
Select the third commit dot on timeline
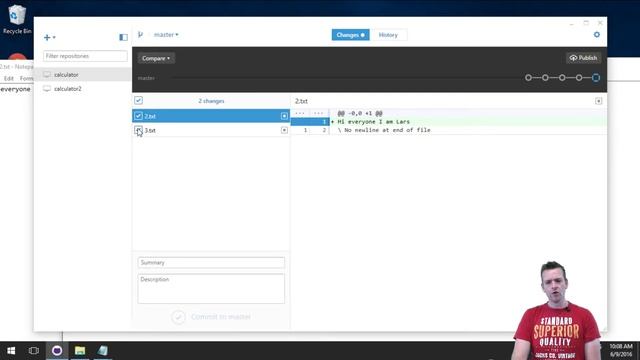(x=562, y=78)
